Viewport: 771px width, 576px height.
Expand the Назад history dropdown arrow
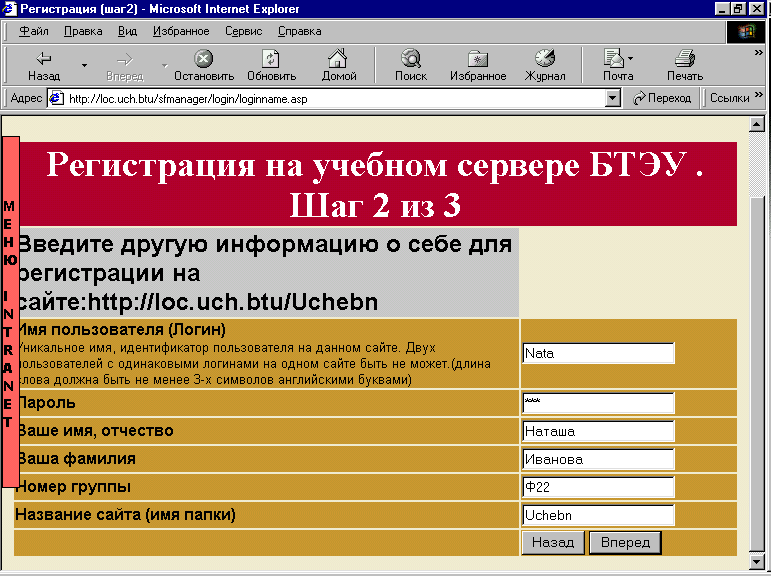click(x=85, y=65)
